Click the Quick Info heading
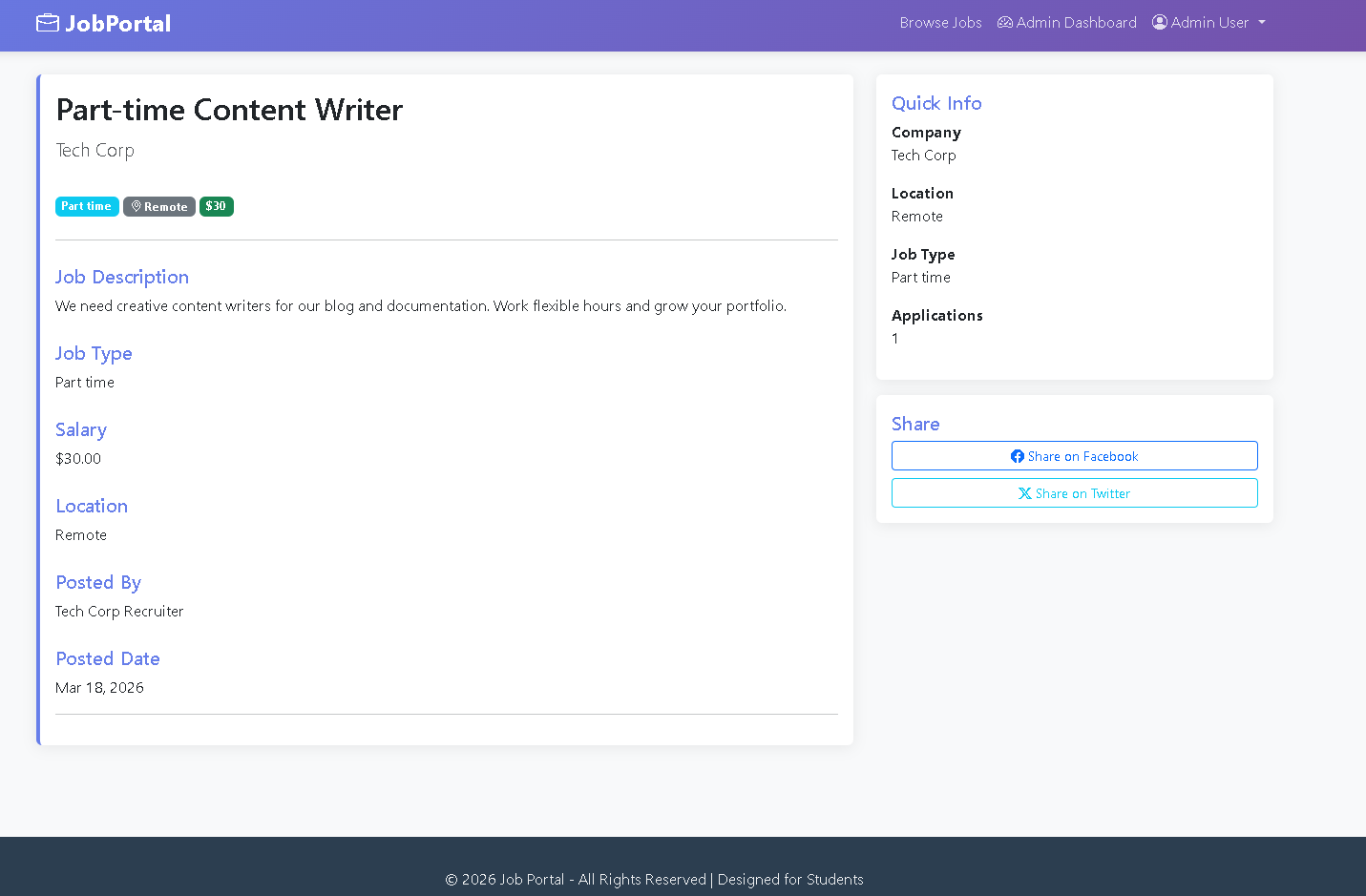This screenshot has width=1366, height=896. [936, 103]
